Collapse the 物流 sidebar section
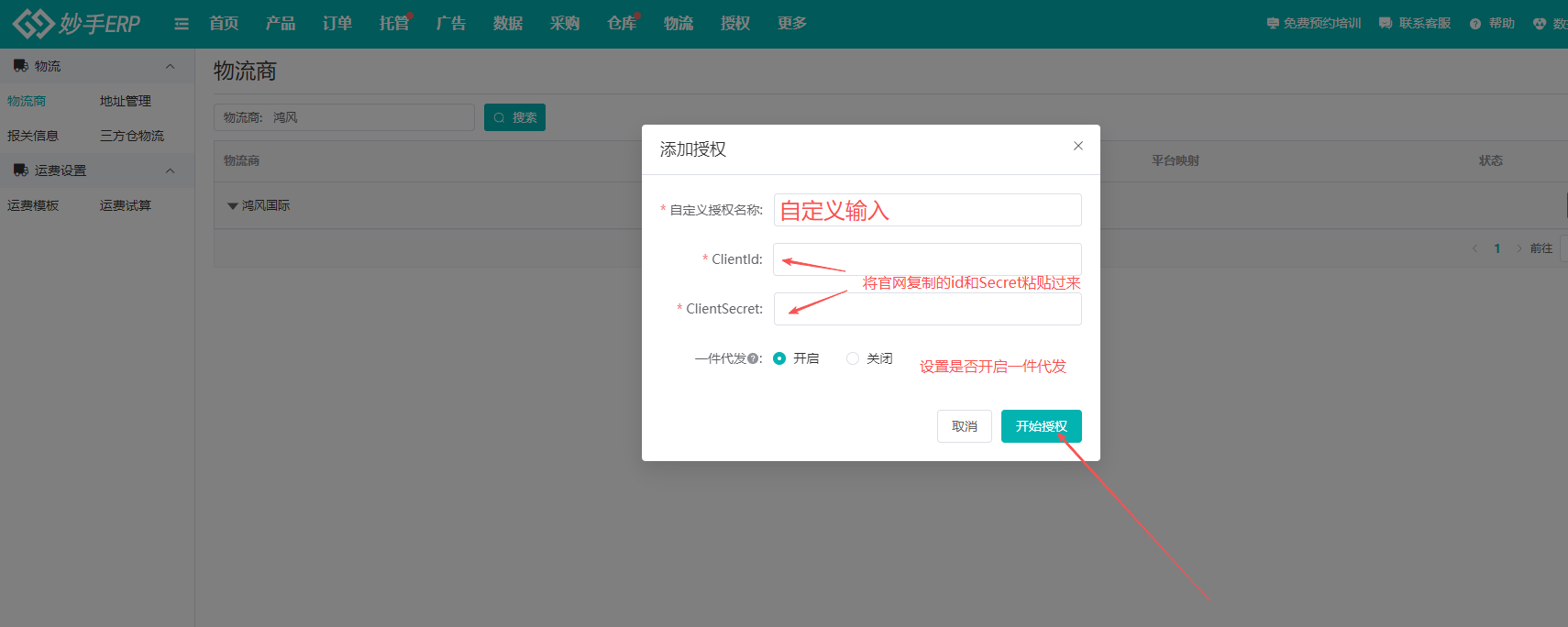This screenshot has height=627, width=1568. pos(170,66)
